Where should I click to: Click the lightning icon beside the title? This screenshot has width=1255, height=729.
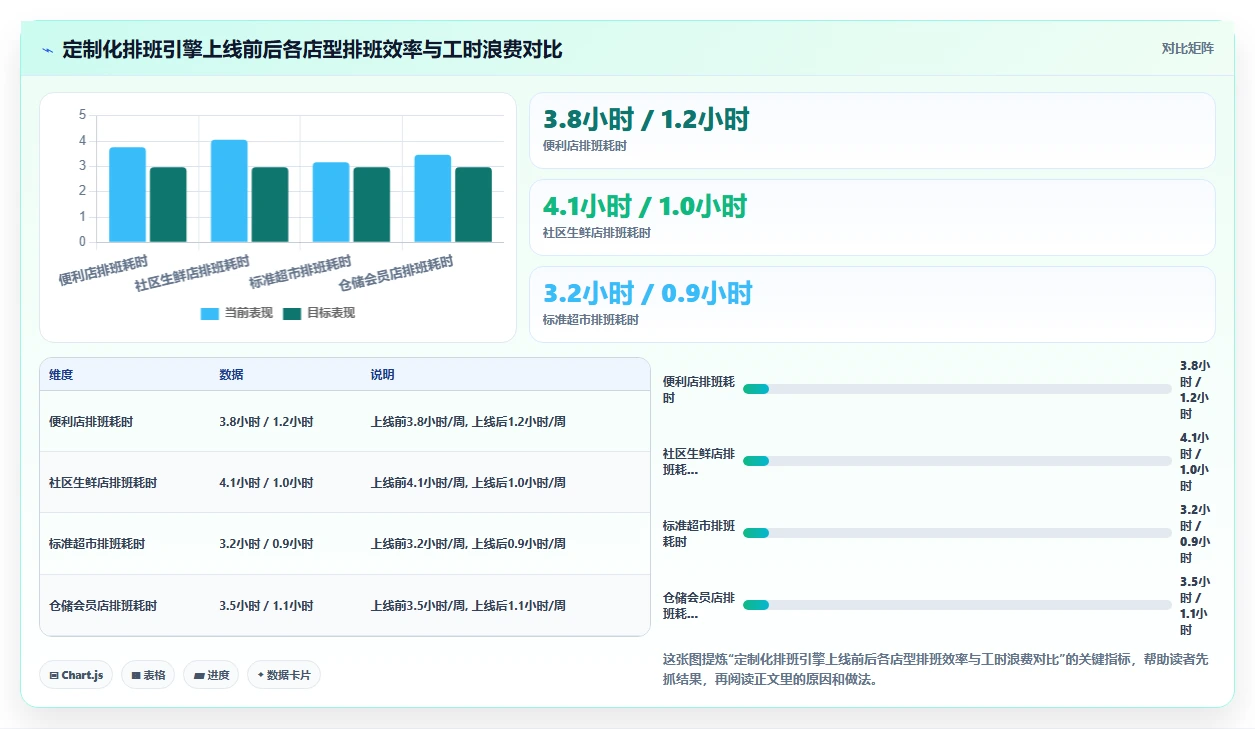[48, 50]
